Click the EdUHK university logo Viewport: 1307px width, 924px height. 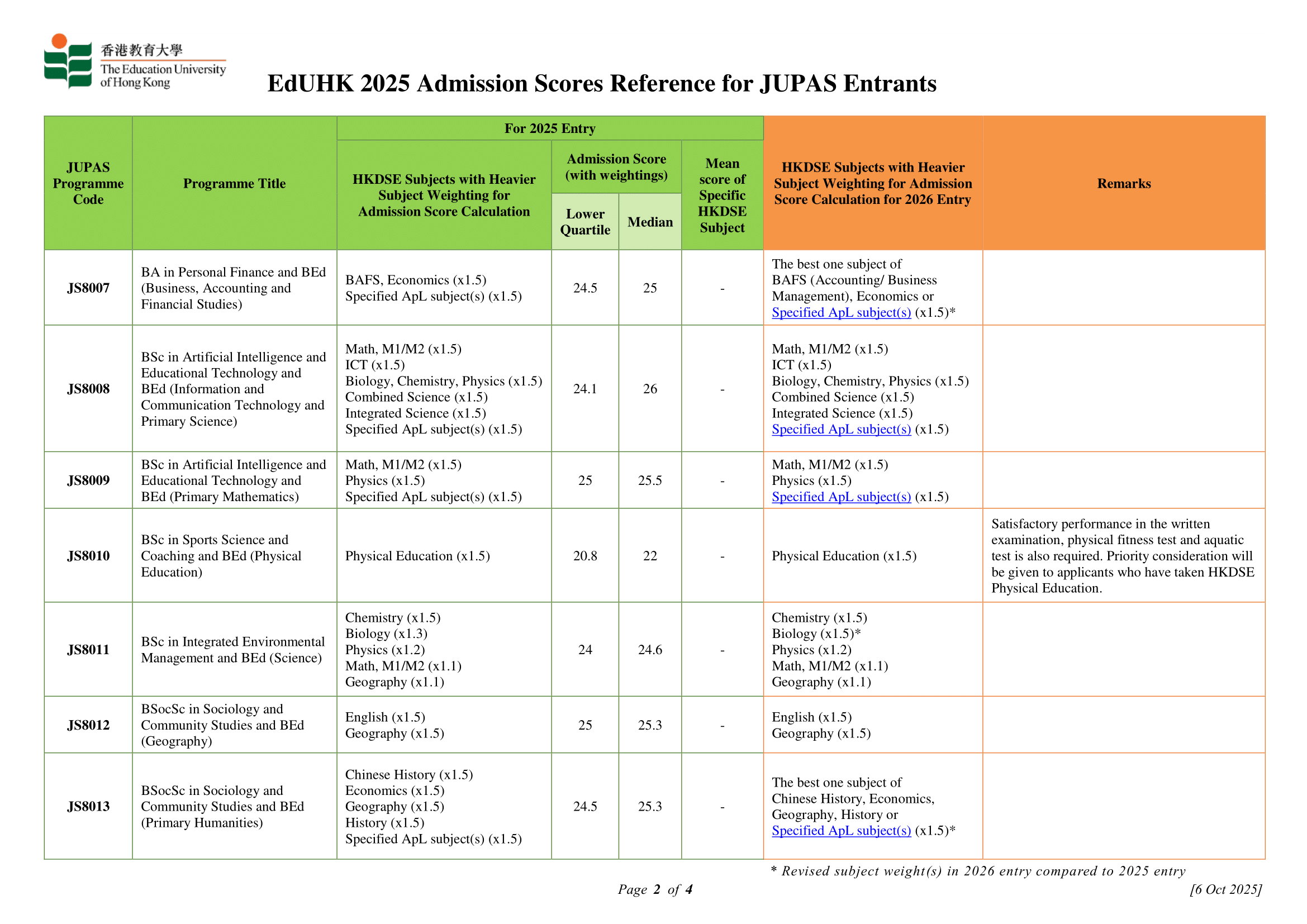(x=135, y=61)
